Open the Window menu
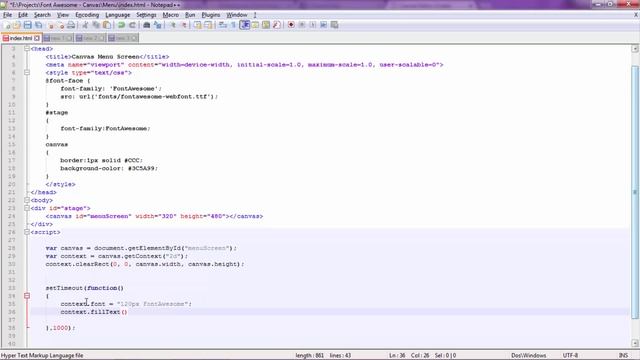Image resolution: width=640 pixels, height=360 pixels. point(237,15)
